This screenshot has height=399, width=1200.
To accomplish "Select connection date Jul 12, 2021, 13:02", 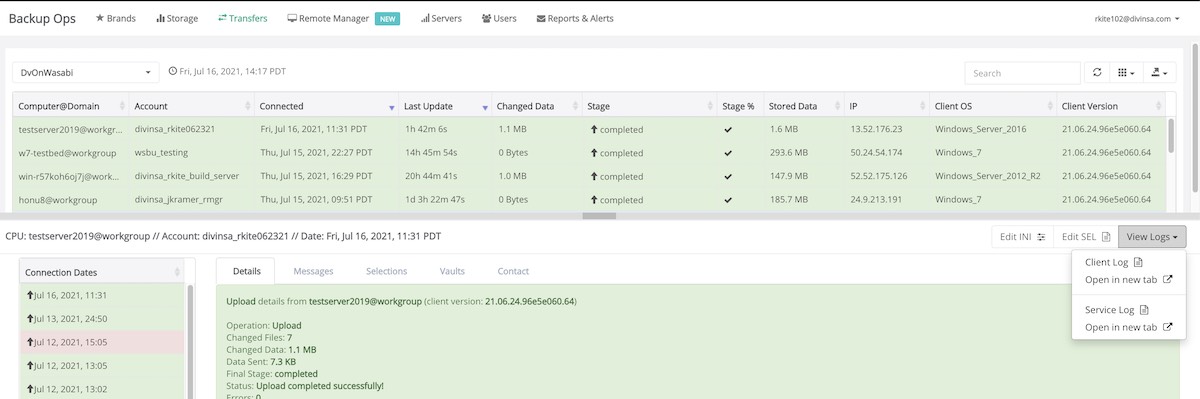I will 102,388.
